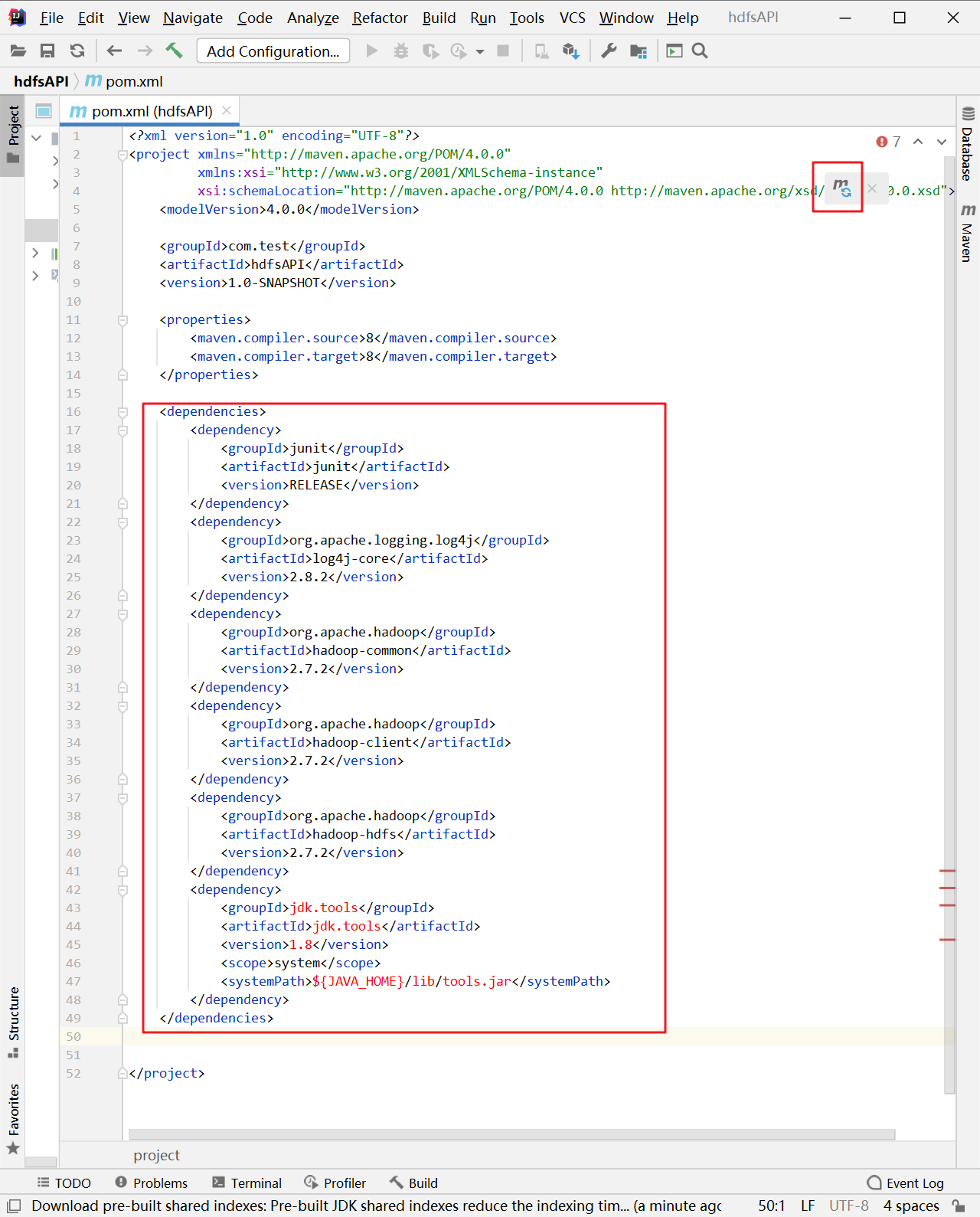Click the Run Anything terminal icon
The image size is (980, 1217).
pyautogui.click(x=675, y=51)
